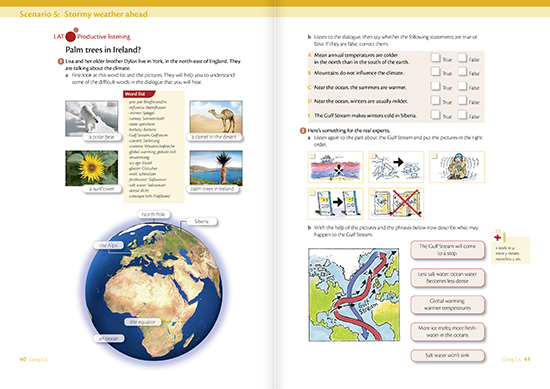The height and width of the screenshot is (389, 550).
Task: Select the freezing man cartoon picture
Action: point(457,167)
